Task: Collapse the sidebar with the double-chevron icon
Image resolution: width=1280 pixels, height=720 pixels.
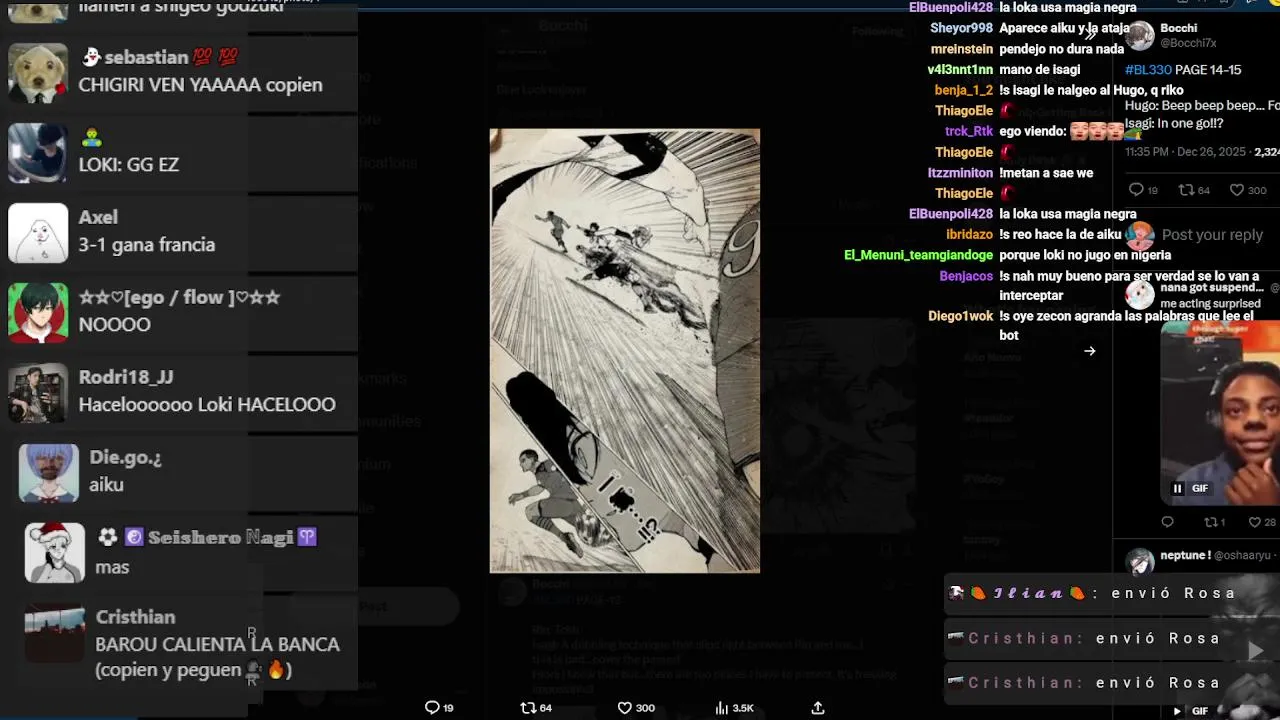Action: (x=1090, y=33)
